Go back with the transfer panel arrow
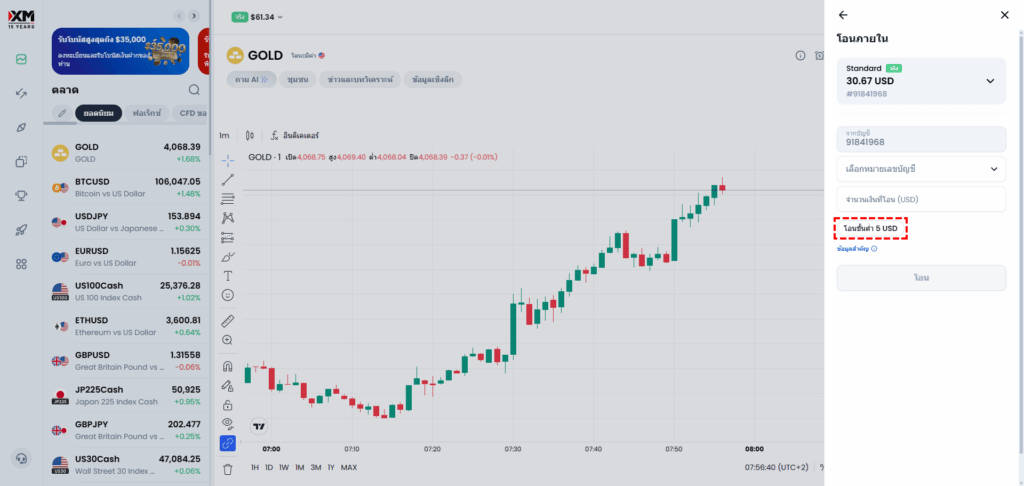This screenshot has height=486, width=1024. (843, 15)
